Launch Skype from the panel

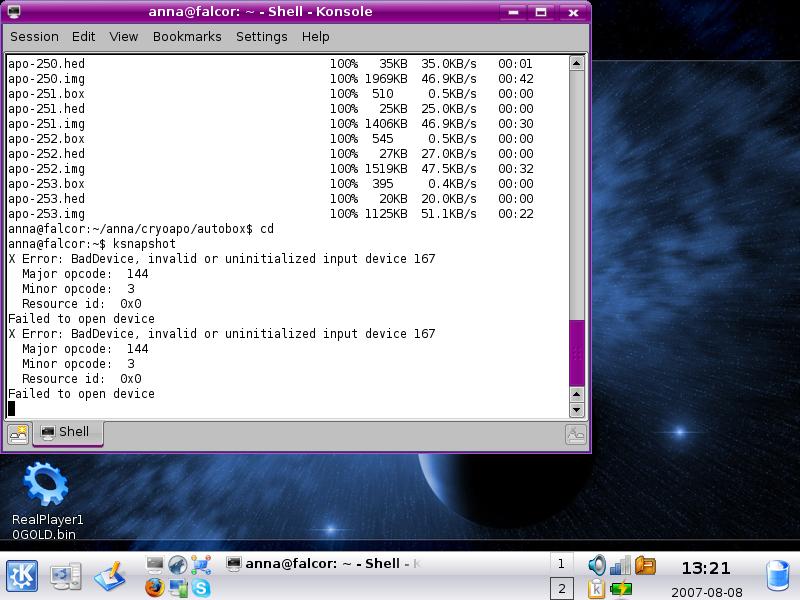click(x=202, y=587)
